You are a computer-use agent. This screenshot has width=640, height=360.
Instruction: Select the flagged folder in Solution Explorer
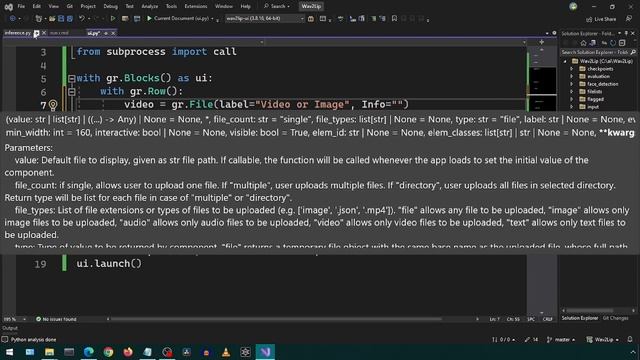[595, 99]
